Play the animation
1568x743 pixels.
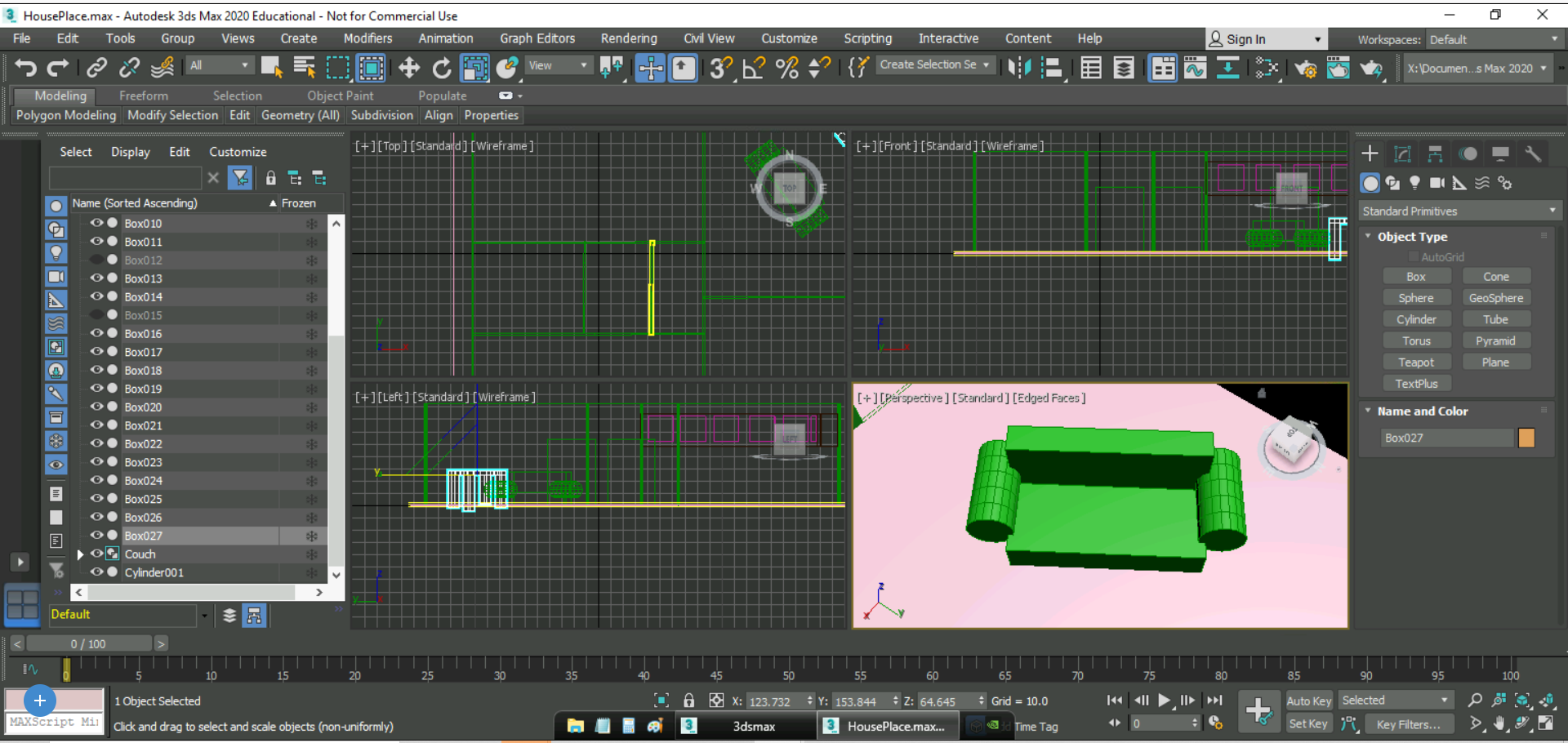click(x=1165, y=701)
